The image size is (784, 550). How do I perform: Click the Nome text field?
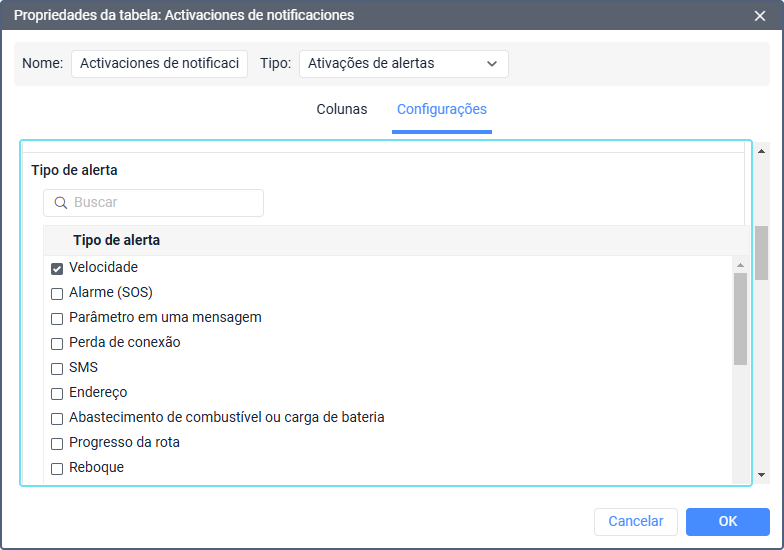click(x=159, y=64)
